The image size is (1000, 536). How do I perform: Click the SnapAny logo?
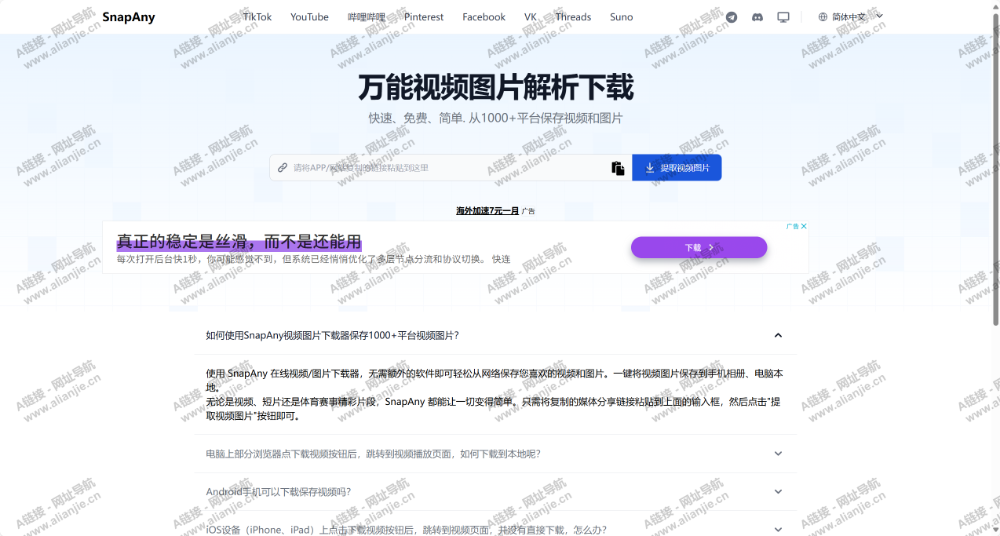(128, 17)
